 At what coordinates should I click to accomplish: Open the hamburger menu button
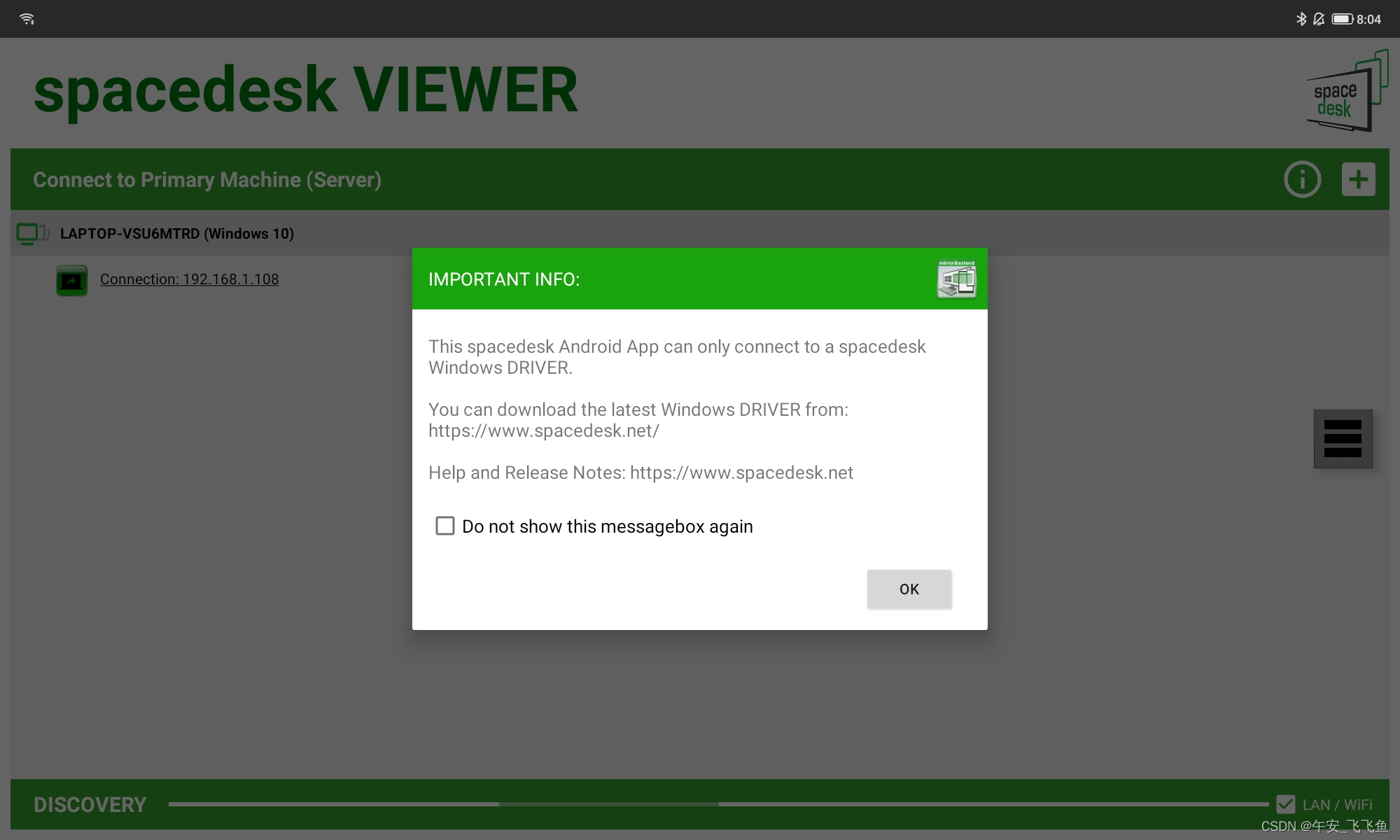point(1343,439)
